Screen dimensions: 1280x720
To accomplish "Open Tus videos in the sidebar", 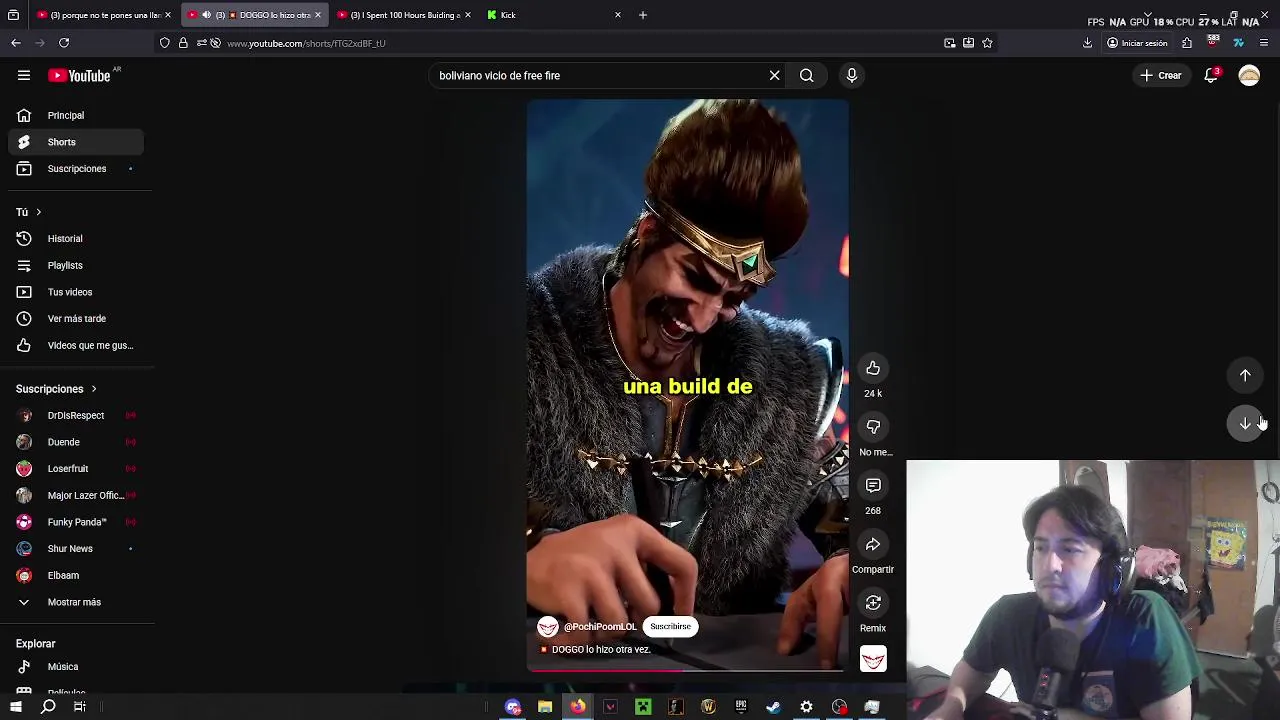I will click(x=76, y=292).
